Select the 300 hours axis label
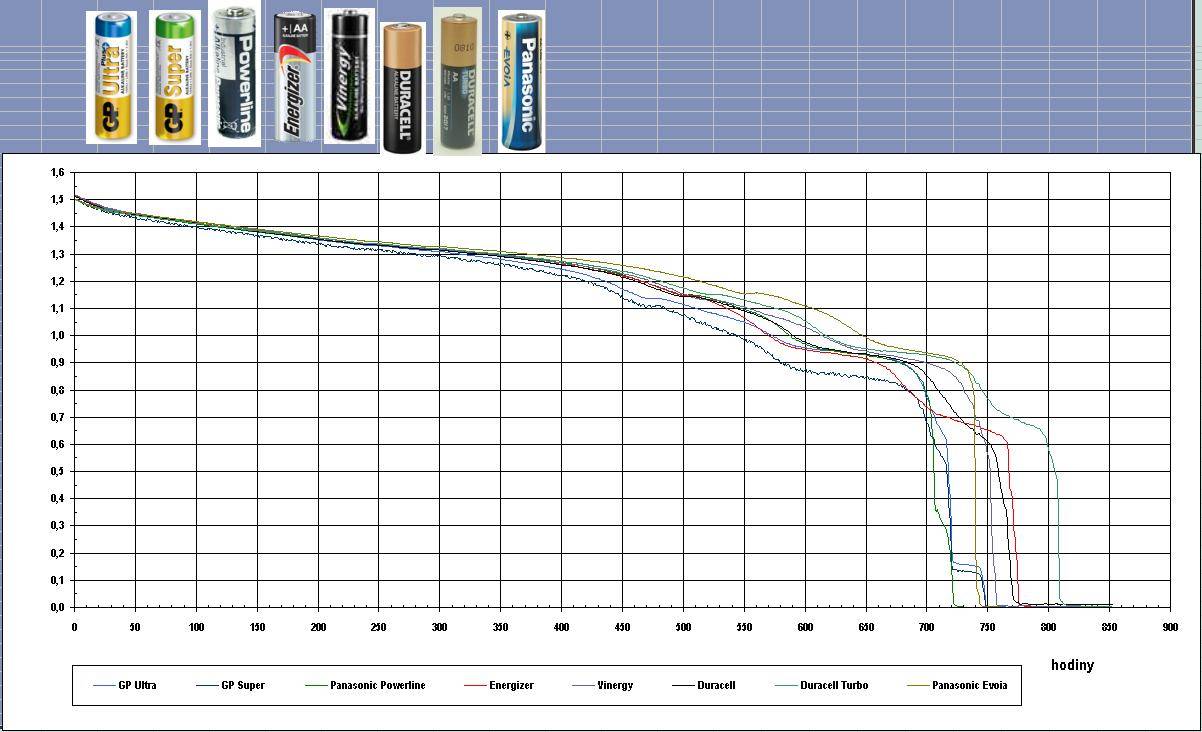This screenshot has width=1202, height=732. [439, 627]
